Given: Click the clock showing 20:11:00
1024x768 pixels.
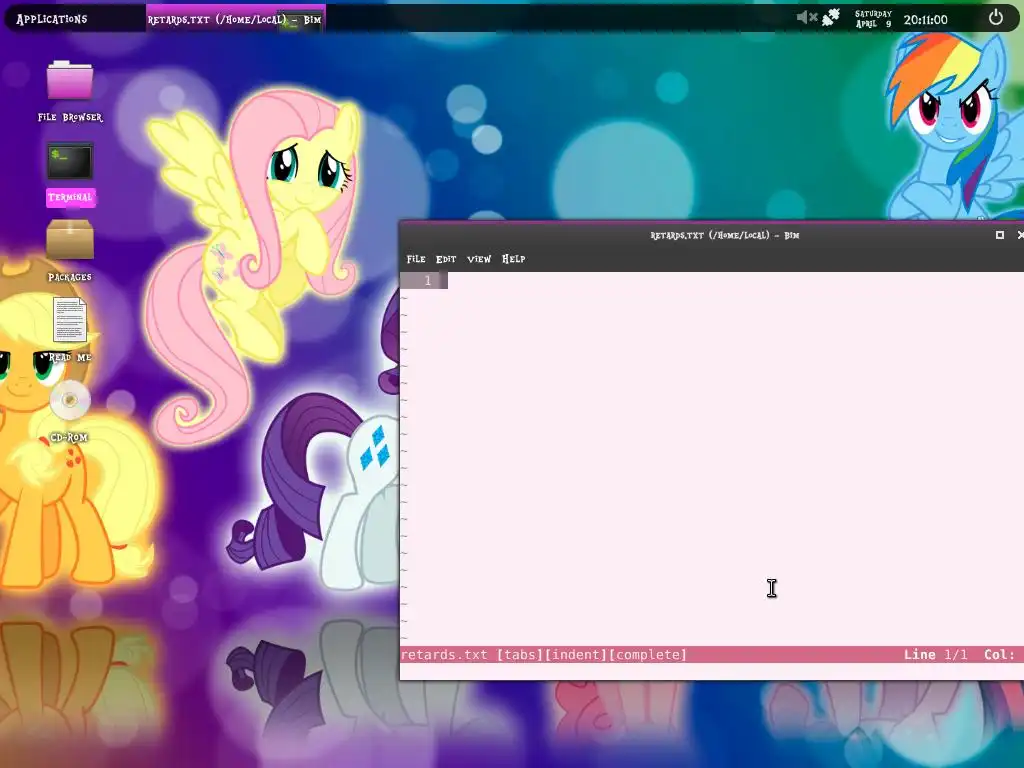Looking at the screenshot, I should [925, 20].
